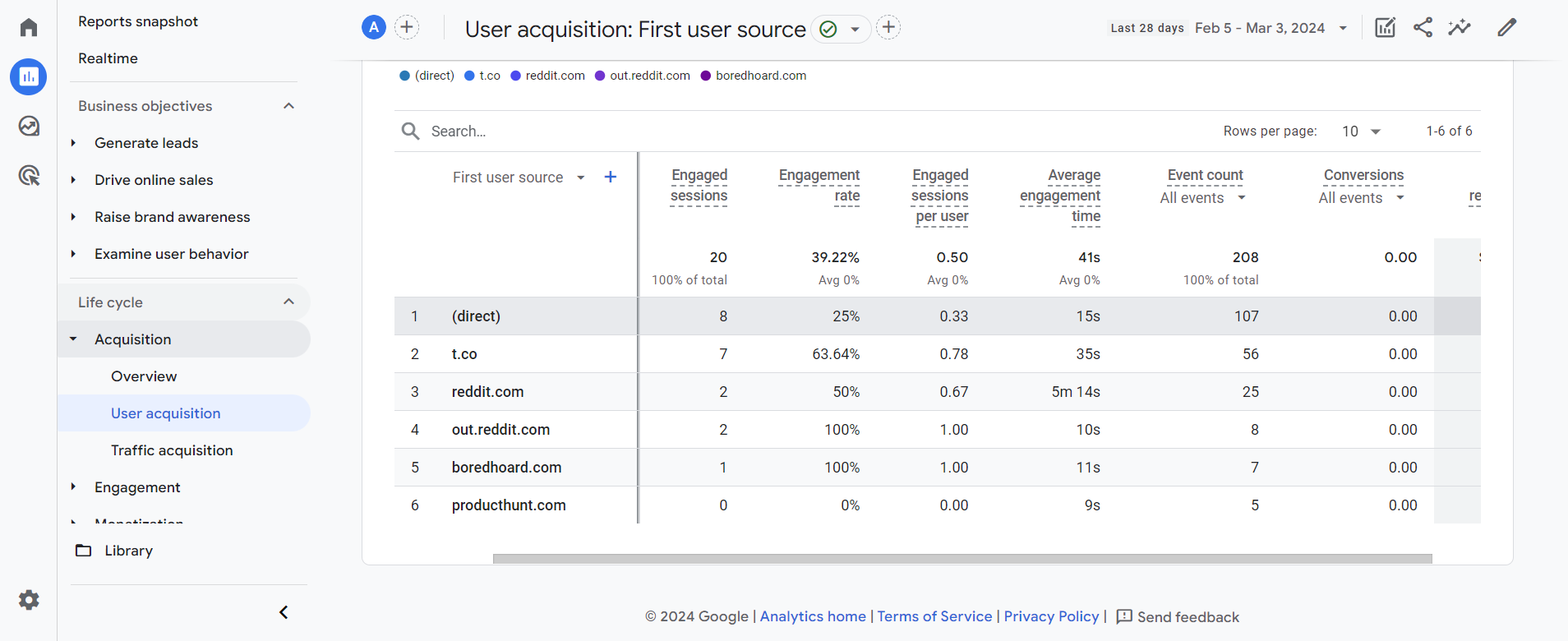This screenshot has width=1568, height=641.
Task: Click the t.co legend color dot
Action: (469, 76)
